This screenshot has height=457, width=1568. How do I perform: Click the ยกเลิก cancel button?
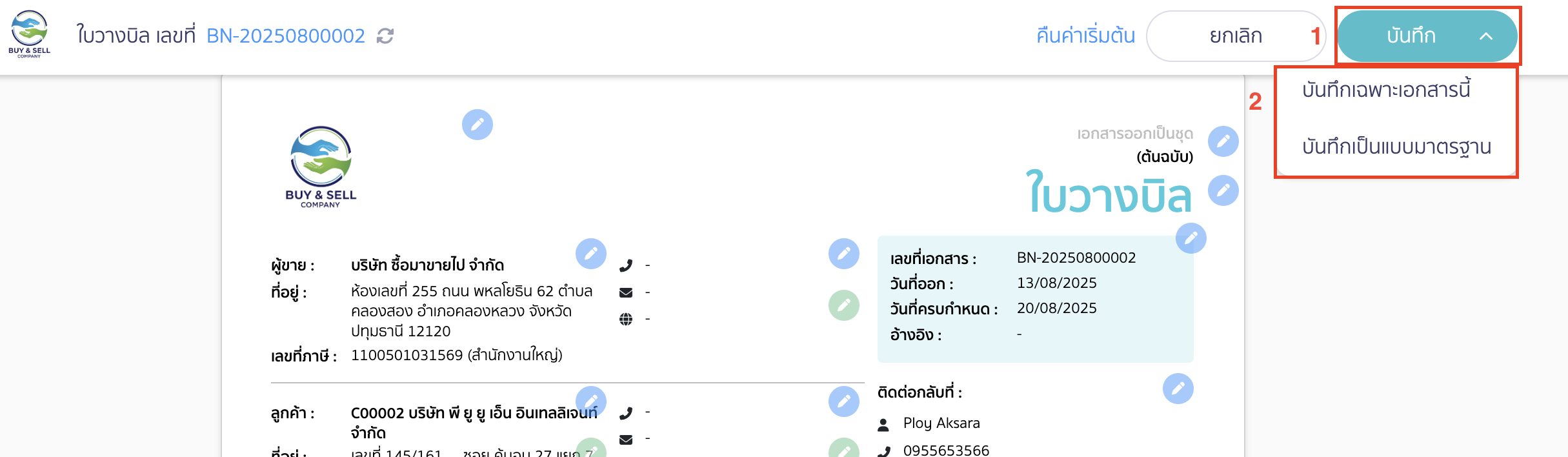(x=1236, y=36)
